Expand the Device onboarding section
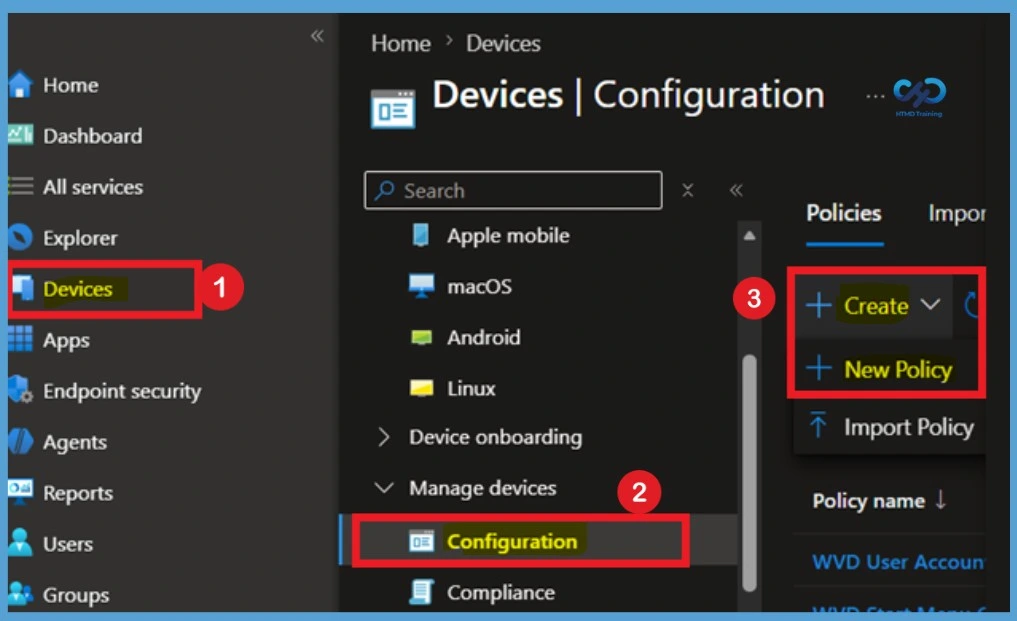This screenshot has height=621, width=1017. click(383, 437)
